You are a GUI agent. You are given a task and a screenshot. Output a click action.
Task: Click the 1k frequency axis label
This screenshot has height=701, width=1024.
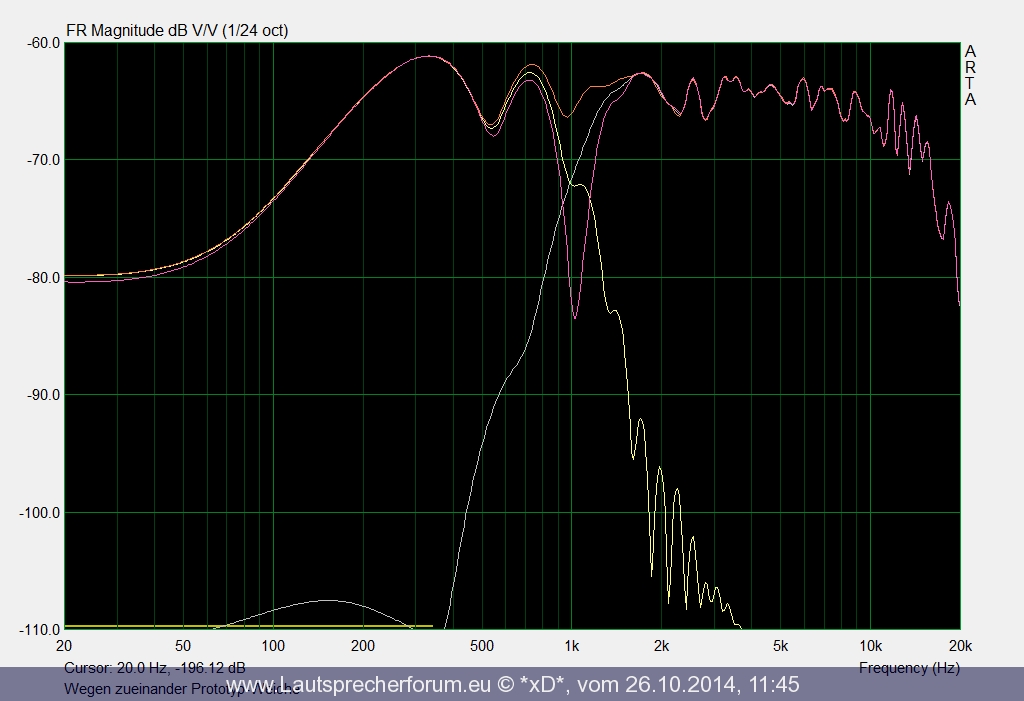(571, 644)
